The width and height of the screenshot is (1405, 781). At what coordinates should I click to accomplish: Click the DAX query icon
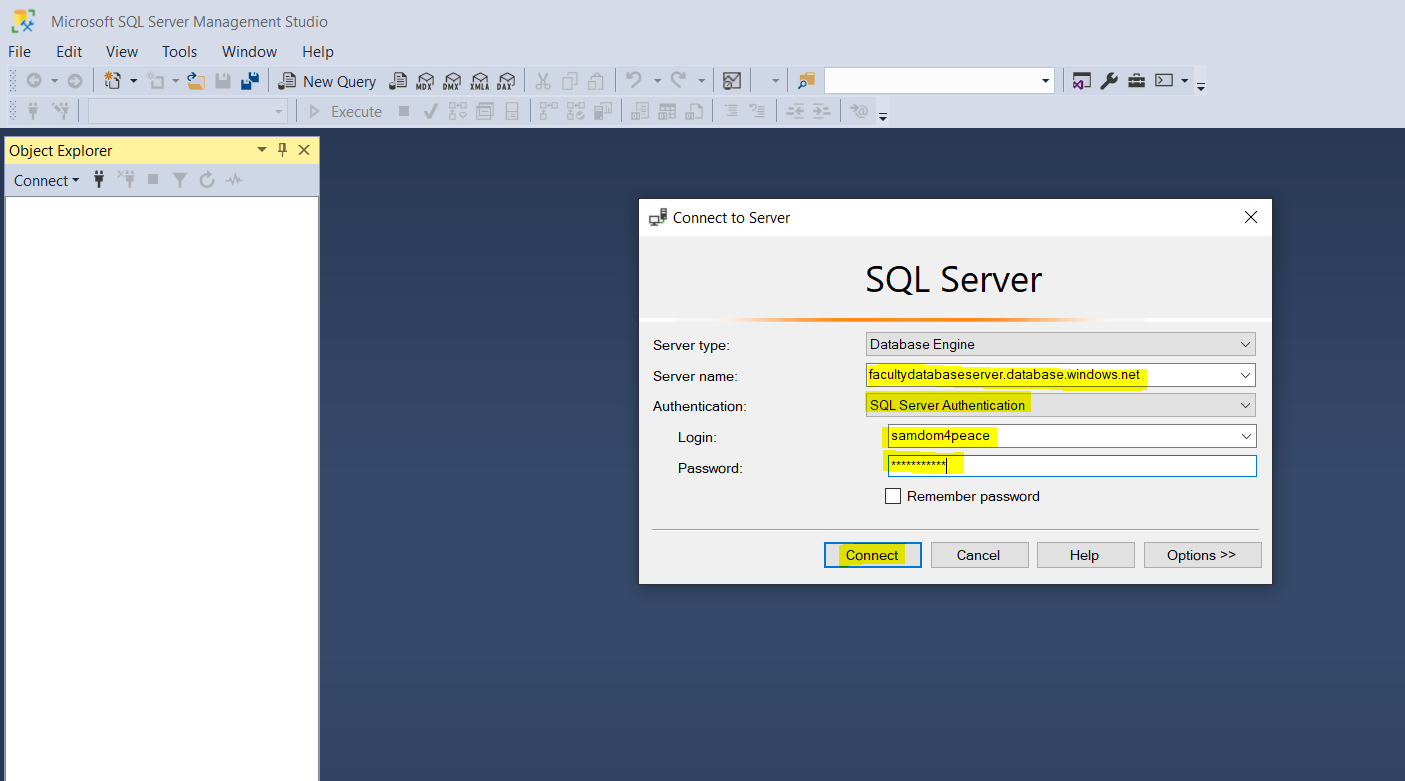coord(506,81)
